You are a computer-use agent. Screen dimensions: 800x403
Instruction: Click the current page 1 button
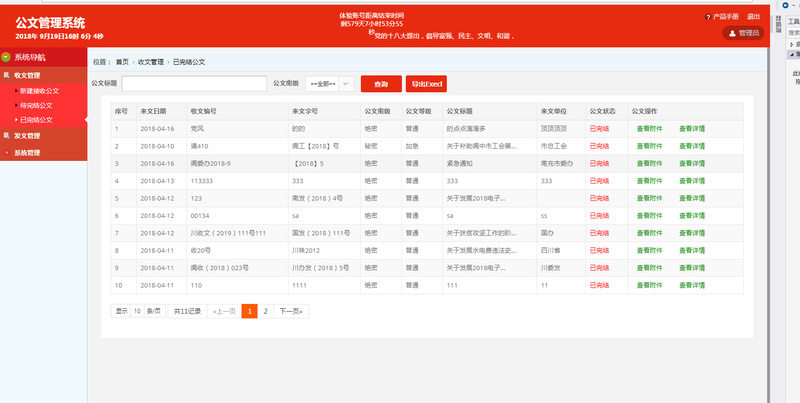249,311
